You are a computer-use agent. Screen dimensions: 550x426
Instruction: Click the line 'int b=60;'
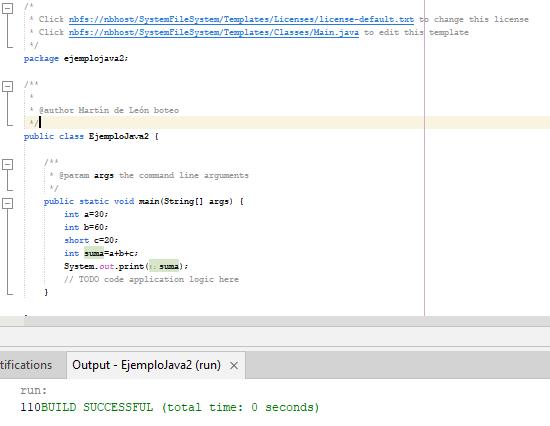click(86, 227)
